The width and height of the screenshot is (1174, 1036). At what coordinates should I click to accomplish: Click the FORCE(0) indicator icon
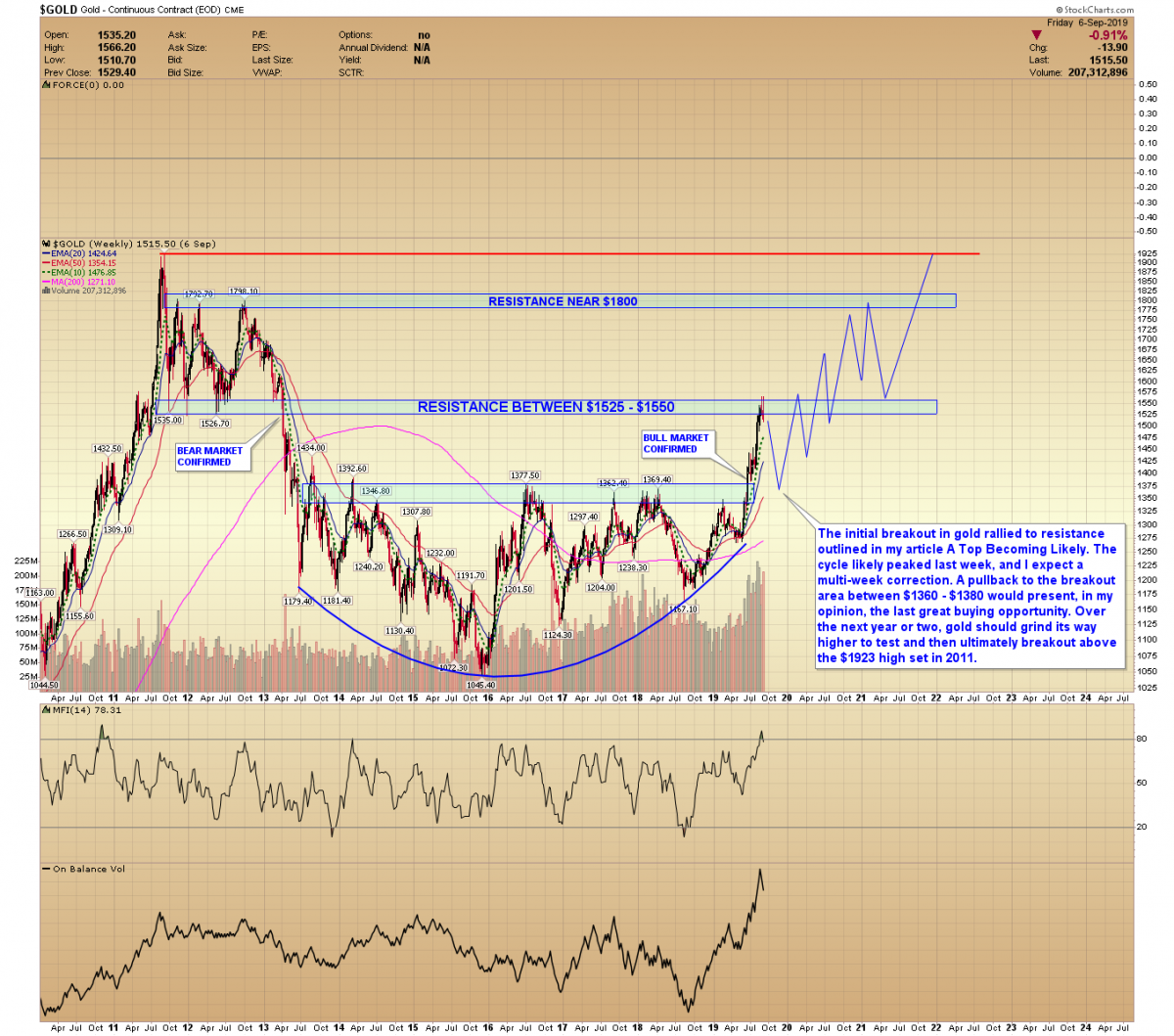46,85
